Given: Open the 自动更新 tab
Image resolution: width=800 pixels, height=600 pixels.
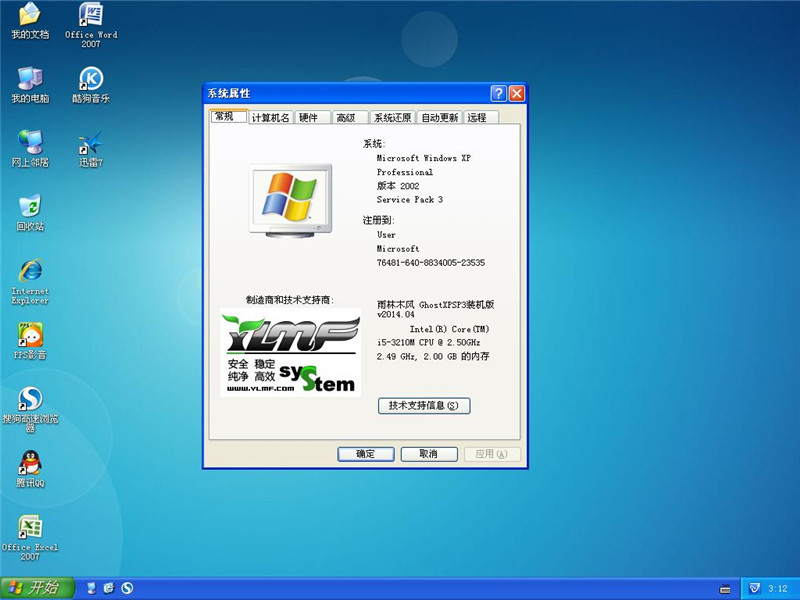Looking at the screenshot, I should (439, 117).
